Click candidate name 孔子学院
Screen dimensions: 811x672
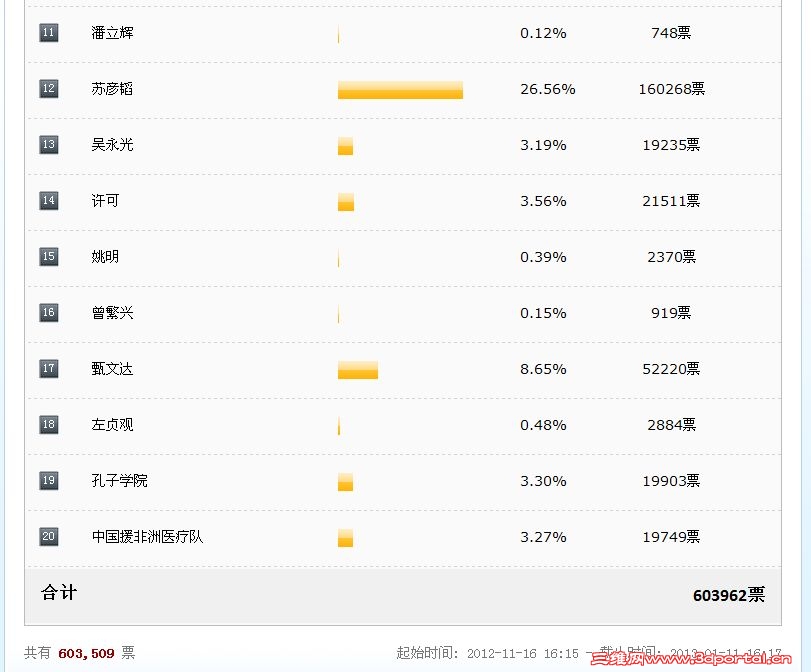tap(119, 481)
